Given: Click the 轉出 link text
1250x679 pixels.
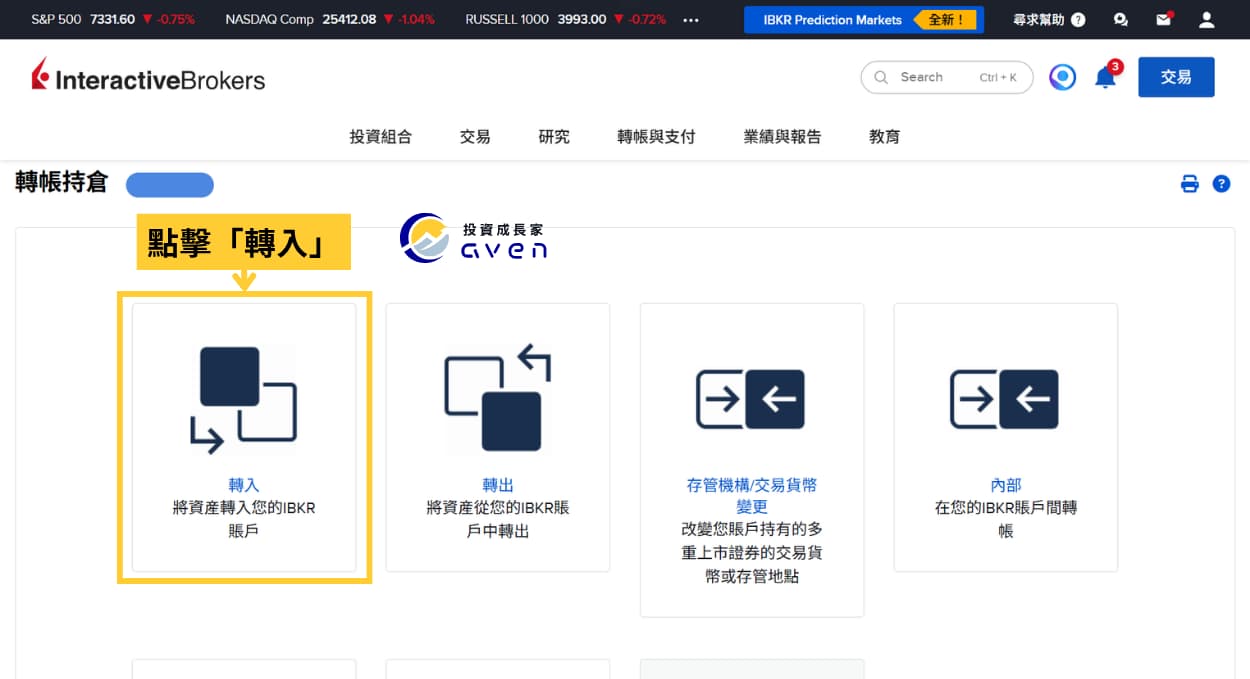Looking at the screenshot, I should [498, 485].
